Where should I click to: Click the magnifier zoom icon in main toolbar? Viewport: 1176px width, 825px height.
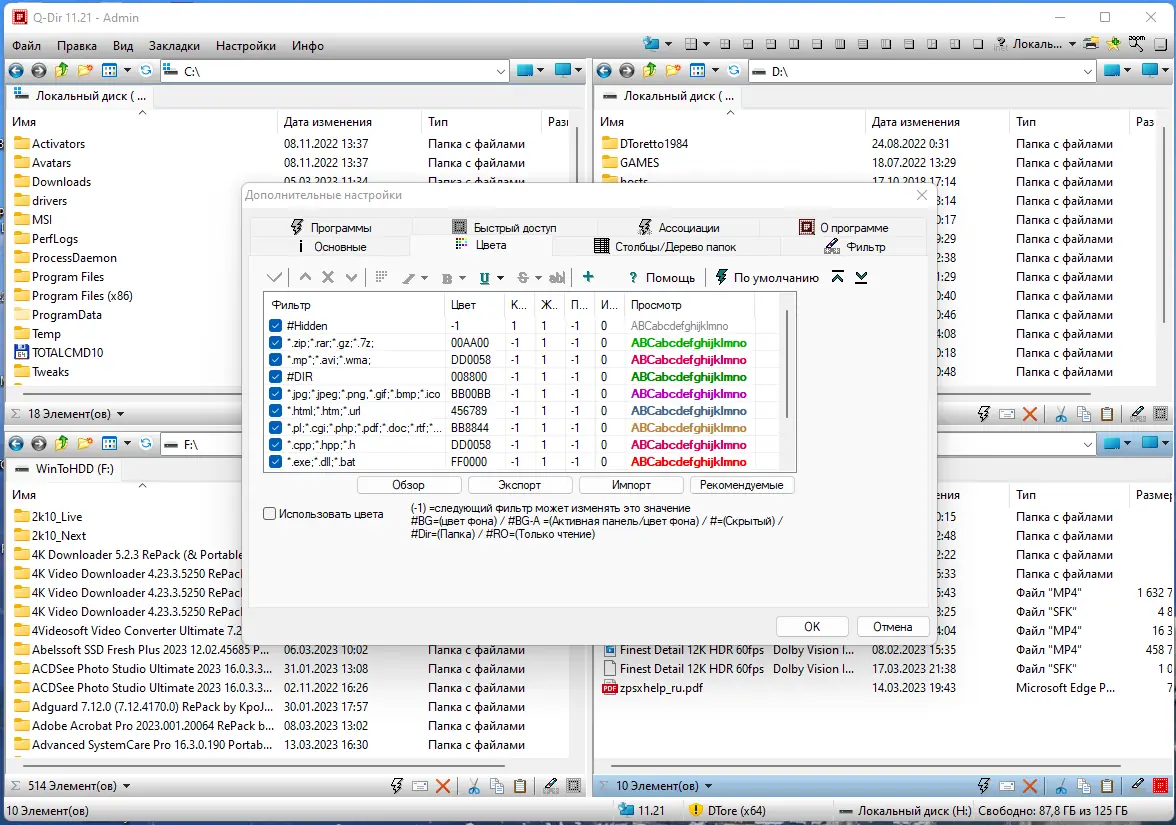pyautogui.click(x=1136, y=44)
